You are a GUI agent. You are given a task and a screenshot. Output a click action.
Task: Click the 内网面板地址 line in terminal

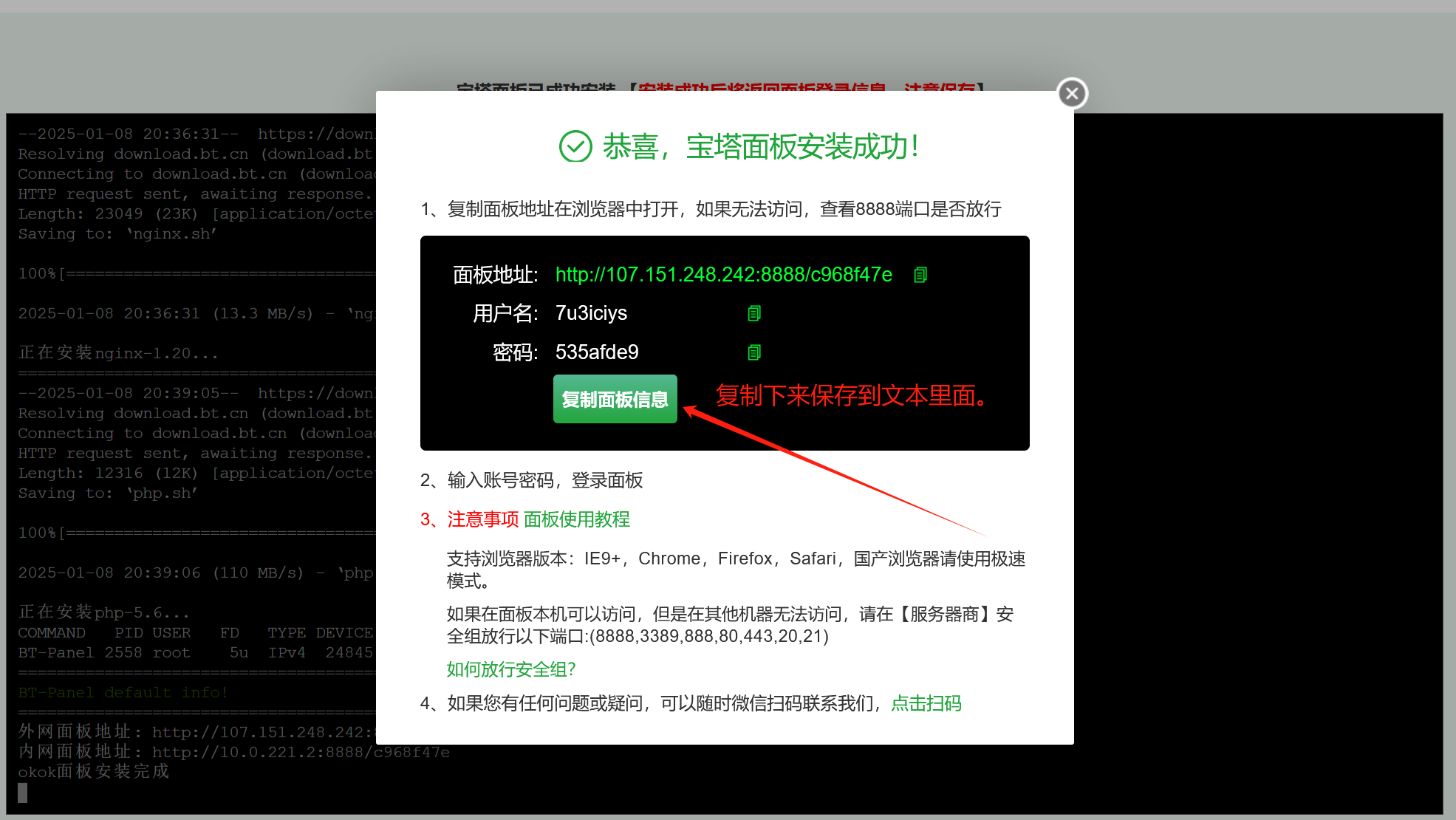pyautogui.click(x=233, y=752)
